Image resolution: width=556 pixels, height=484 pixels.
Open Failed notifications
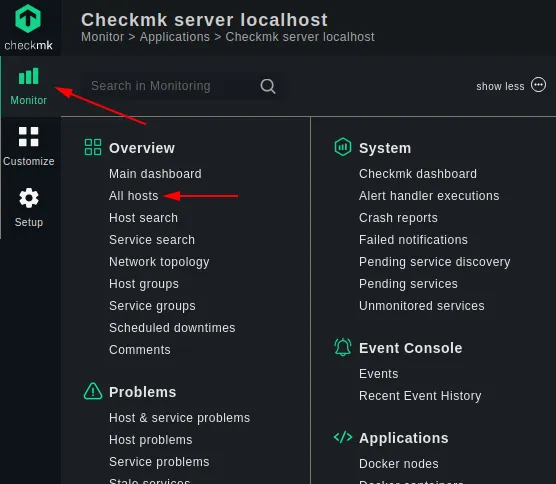coord(413,240)
